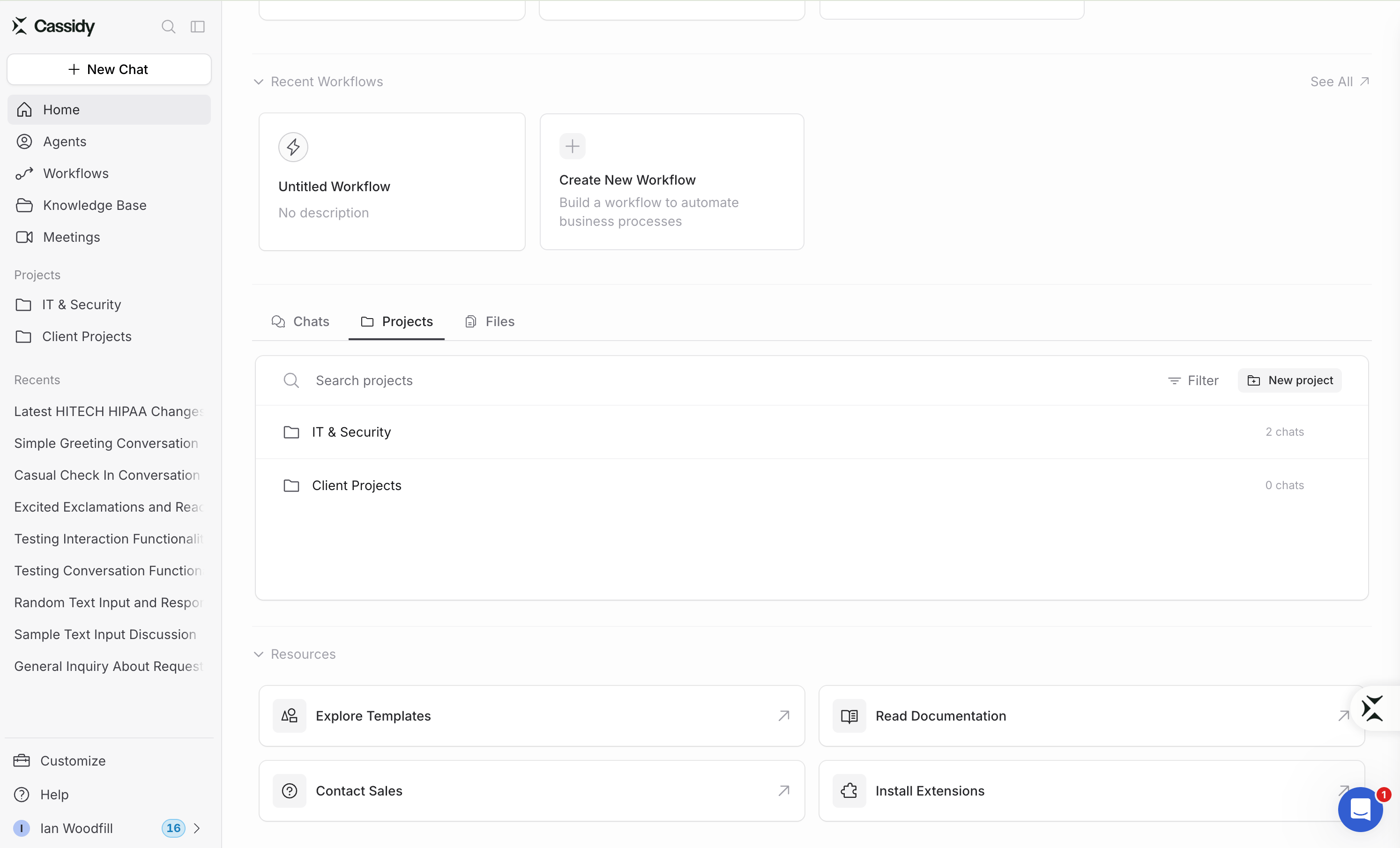
Task: Select the Projects tab
Action: tap(396, 321)
